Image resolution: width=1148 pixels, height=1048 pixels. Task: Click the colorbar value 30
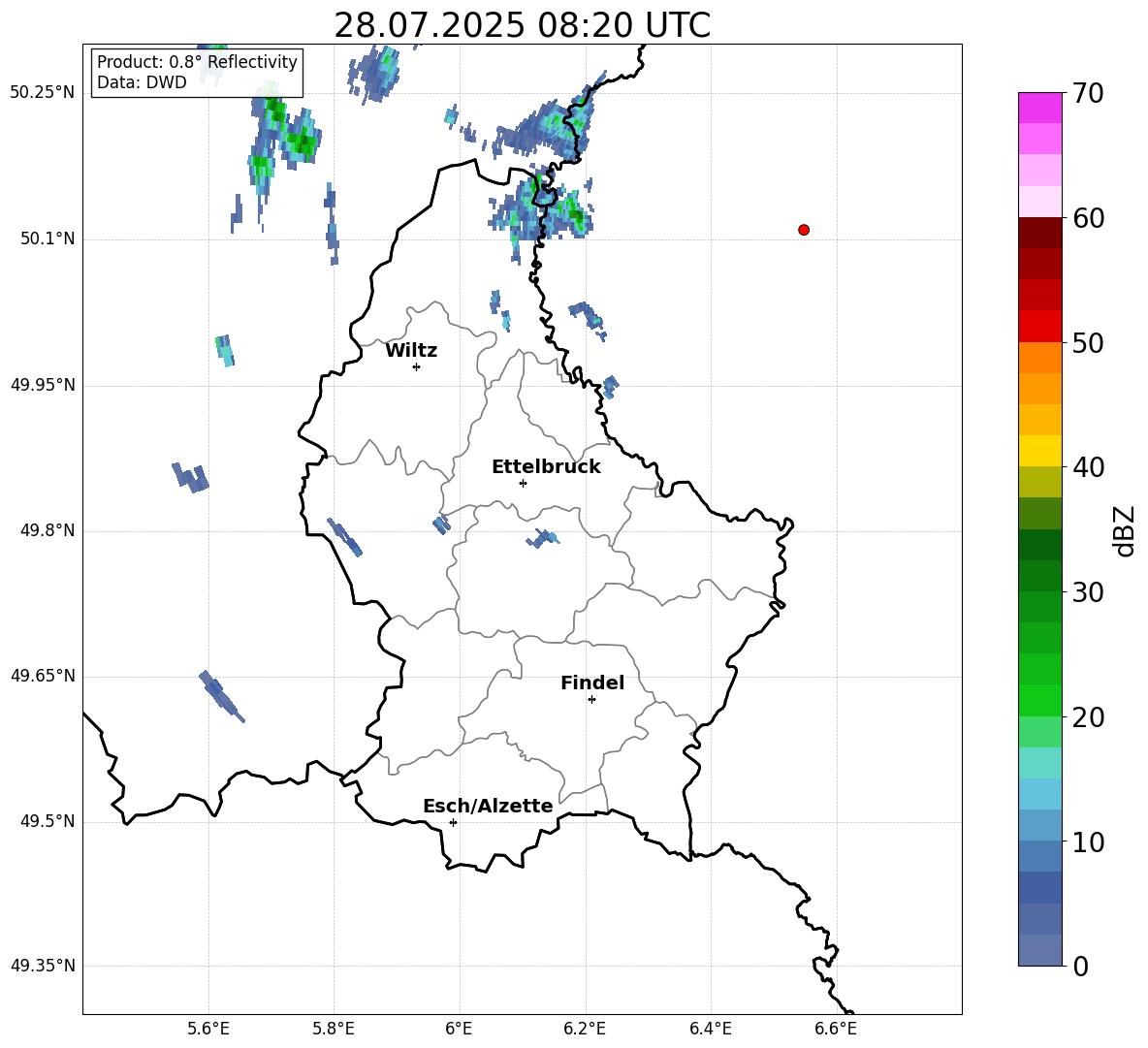click(x=1087, y=592)
